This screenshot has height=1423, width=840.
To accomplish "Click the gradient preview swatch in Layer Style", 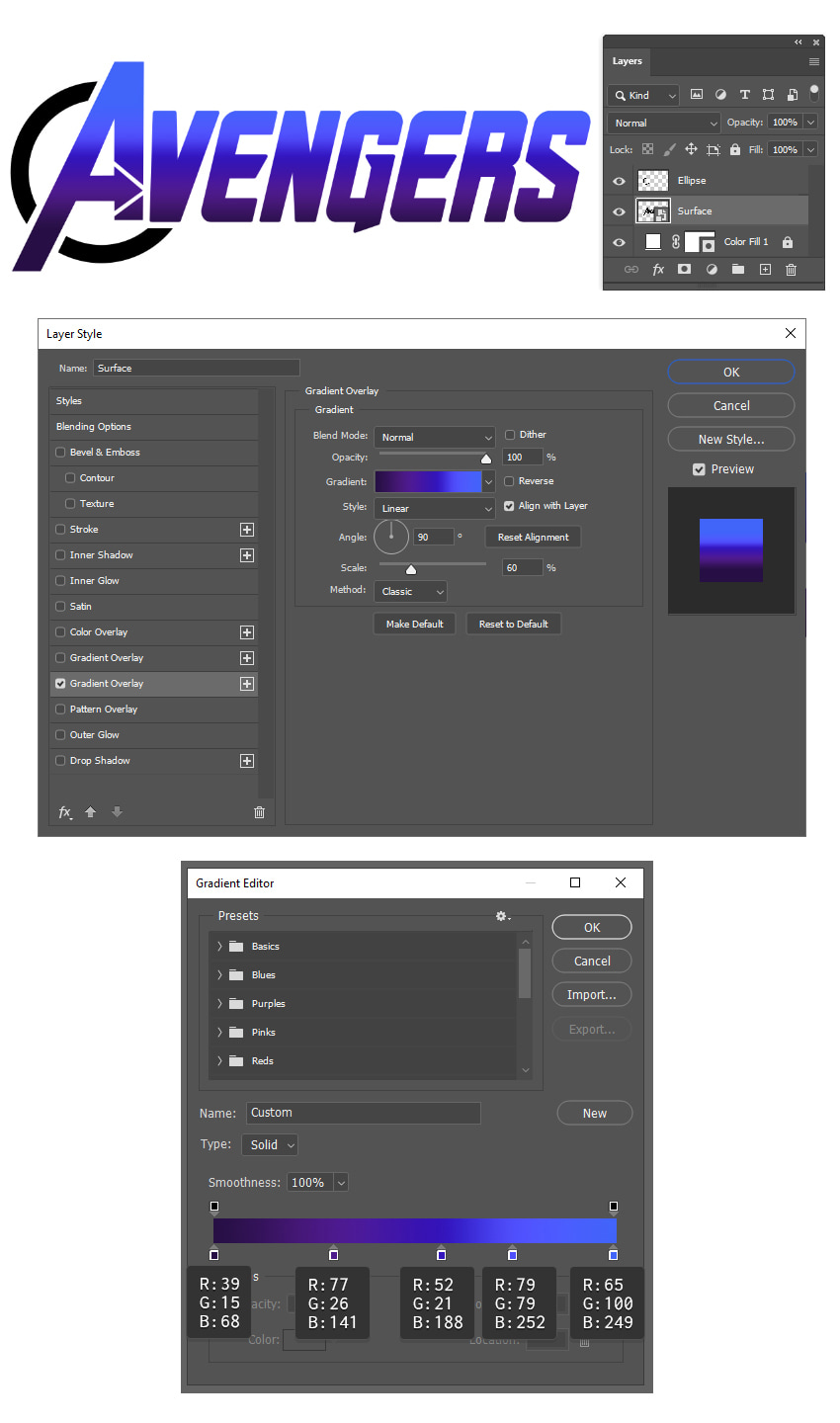I will [x=428, y=481].
